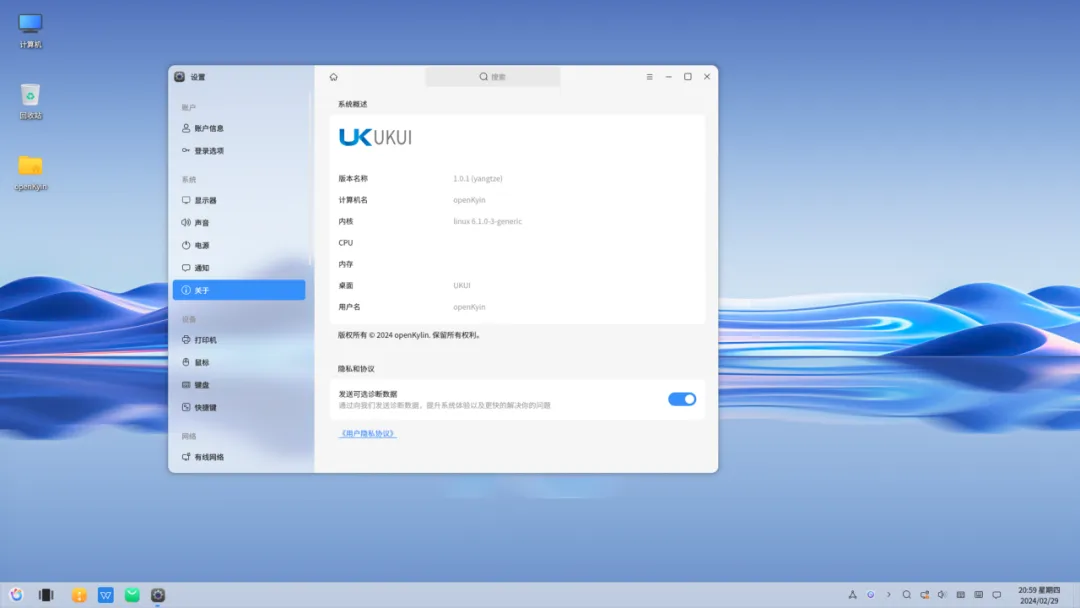Screen dimensions: 1080x608
Task: Click kernel value linux 6.1.0-3-generic
Action: pos(487,221)
